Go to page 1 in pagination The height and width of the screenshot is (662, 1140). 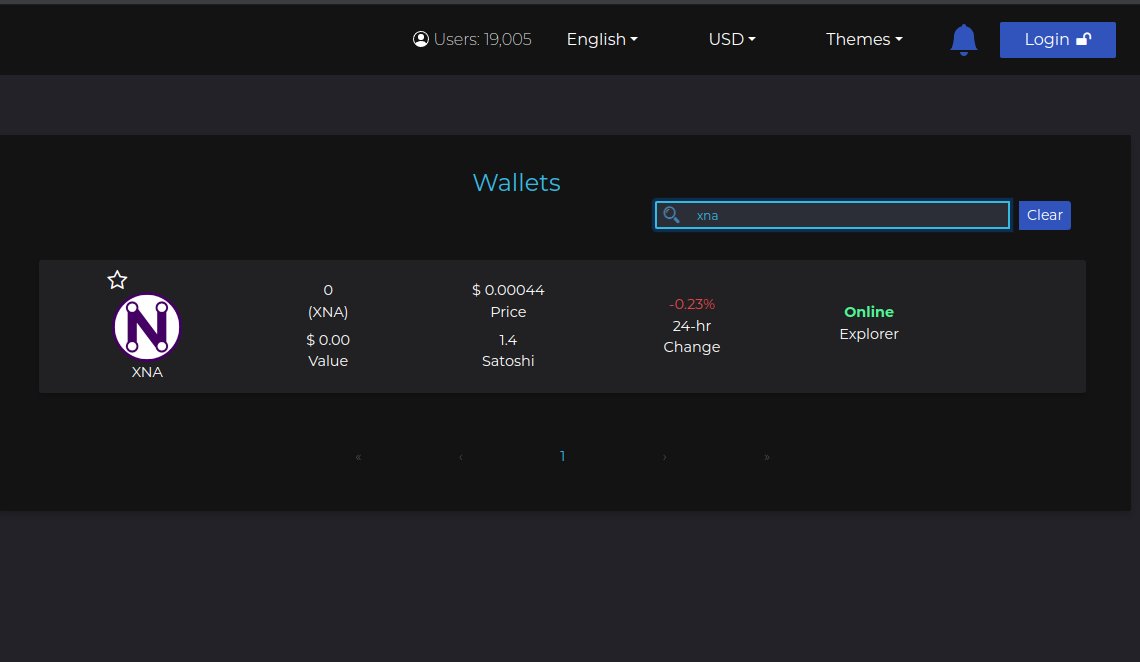pos(562,456)
